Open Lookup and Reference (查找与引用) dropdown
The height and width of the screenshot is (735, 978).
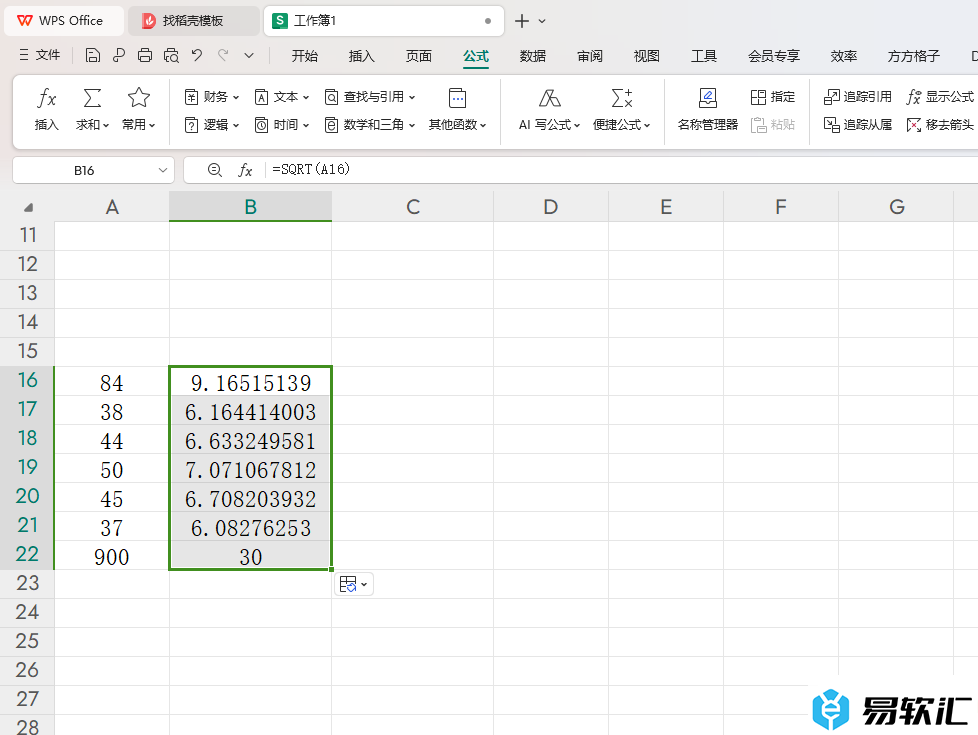pyautogui.click(x=370, y=97)
